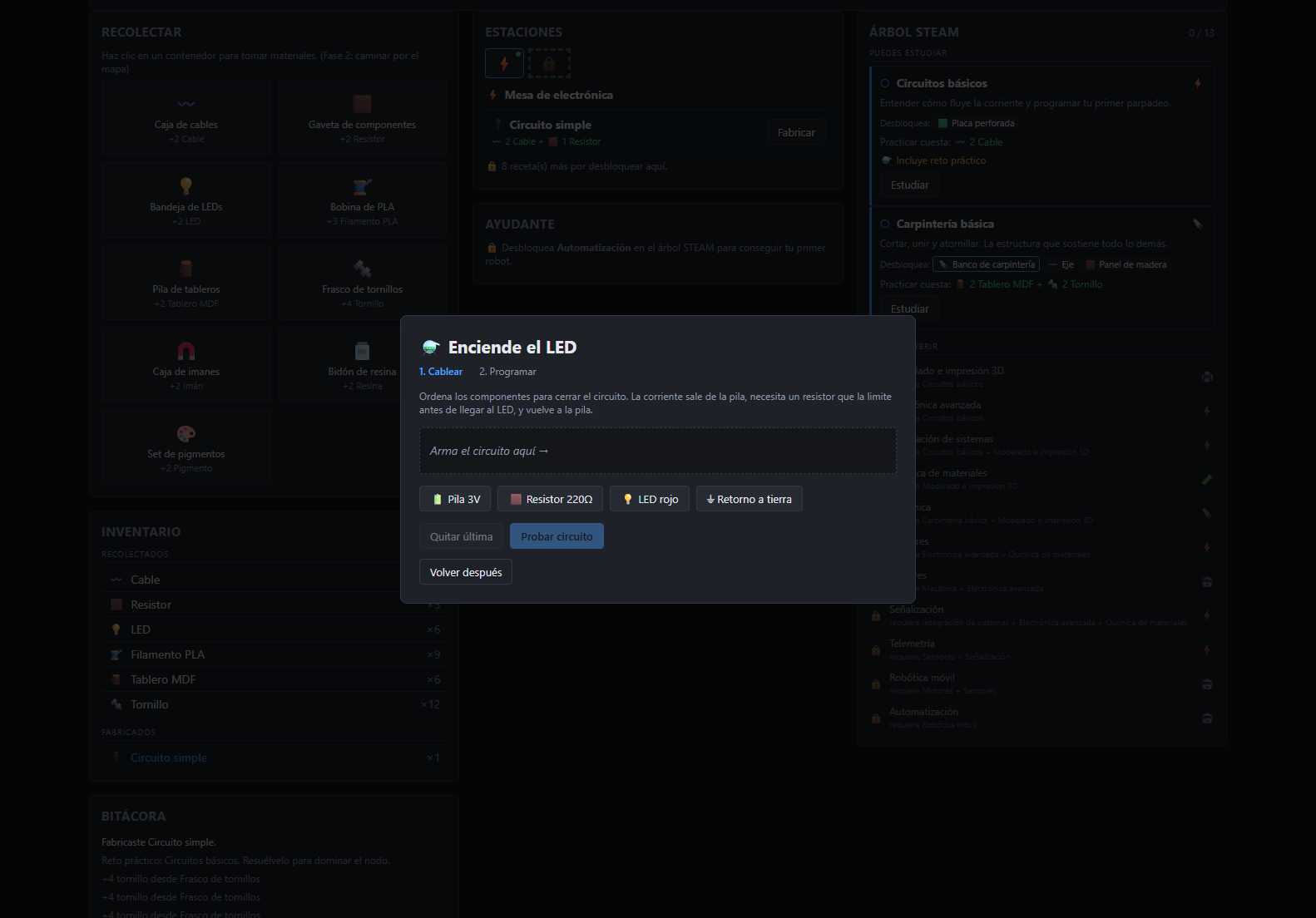Screen dimensions: 1316x918
Task: Click the Panel de madera unlock chip
Action: tap(1126, 264)
